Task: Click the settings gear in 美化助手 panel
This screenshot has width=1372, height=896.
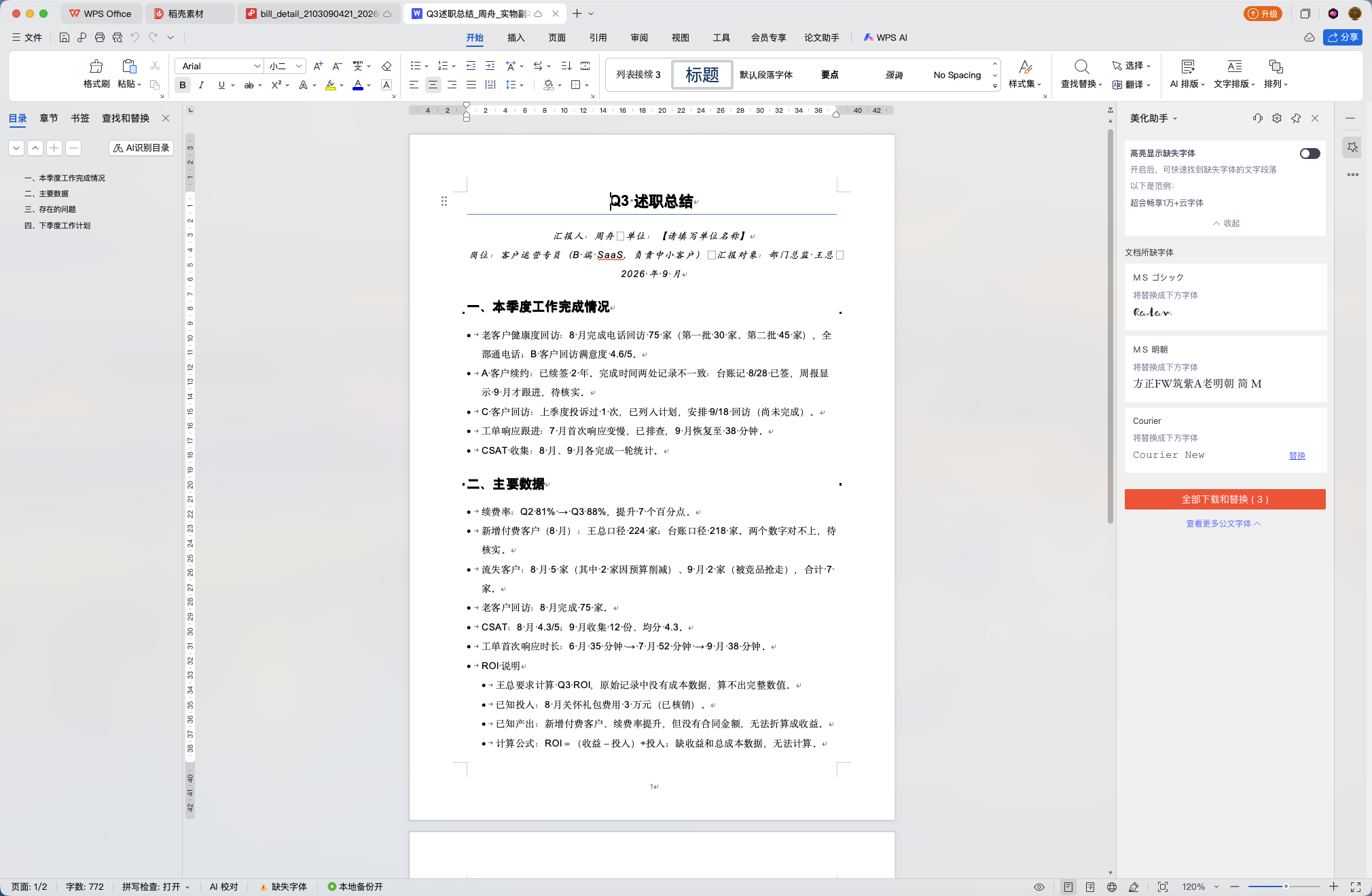Action: 1277,118
